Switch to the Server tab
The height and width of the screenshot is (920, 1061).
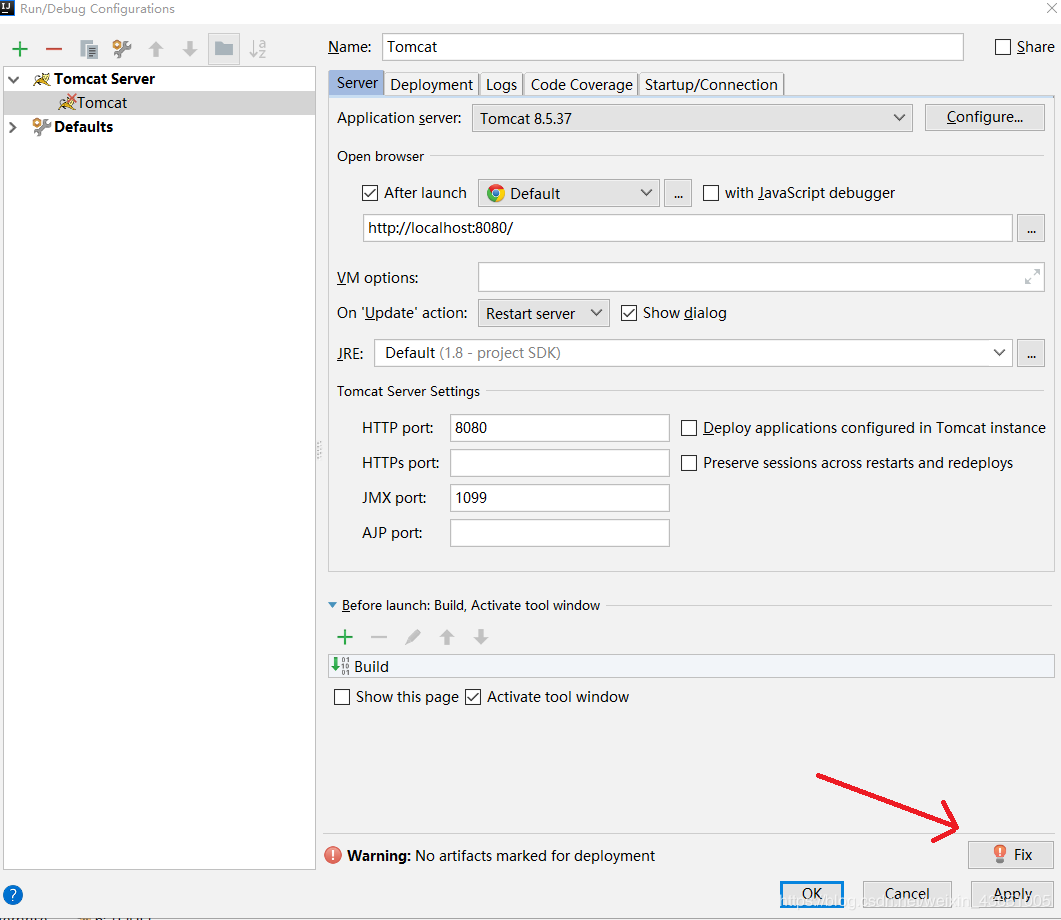click(357, 83)
